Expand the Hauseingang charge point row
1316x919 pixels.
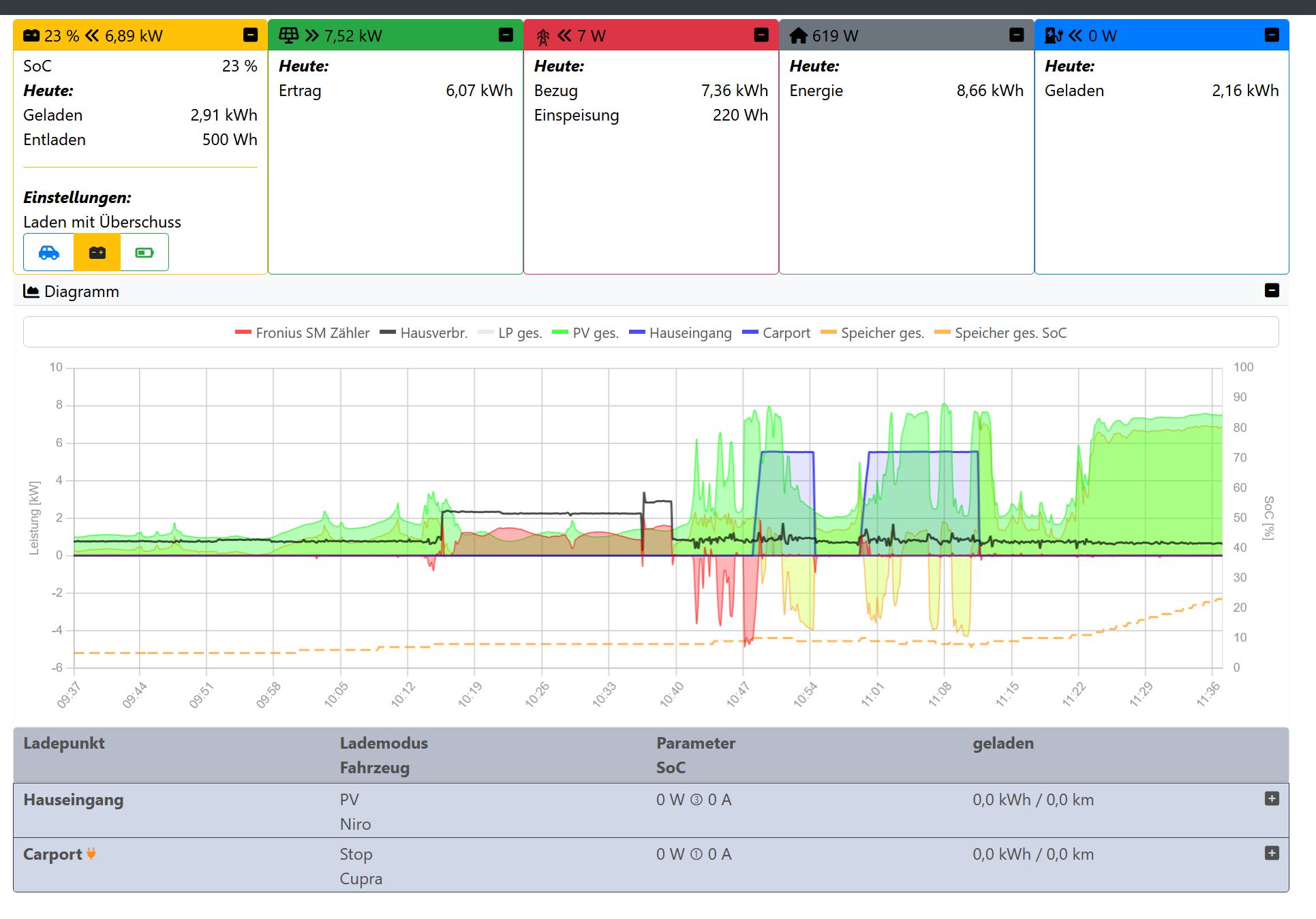click(1272, 798)
